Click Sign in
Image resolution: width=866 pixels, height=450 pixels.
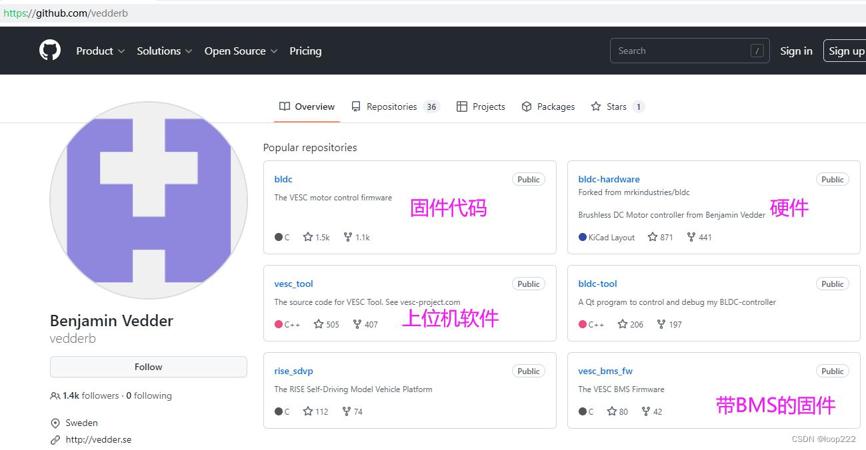tap(796, 51)
